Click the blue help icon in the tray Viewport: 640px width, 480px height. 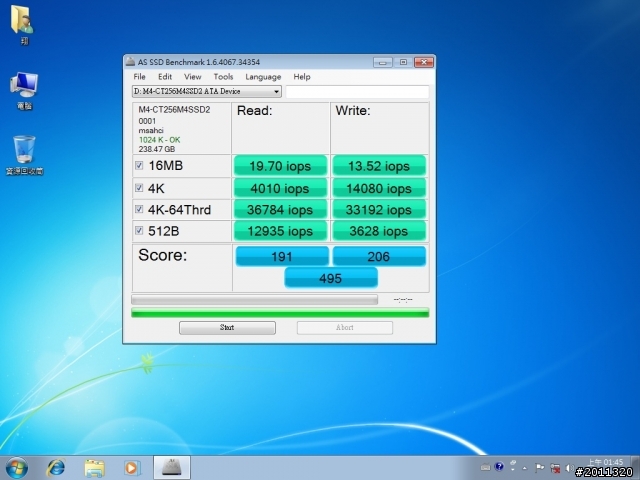point(499,467)
